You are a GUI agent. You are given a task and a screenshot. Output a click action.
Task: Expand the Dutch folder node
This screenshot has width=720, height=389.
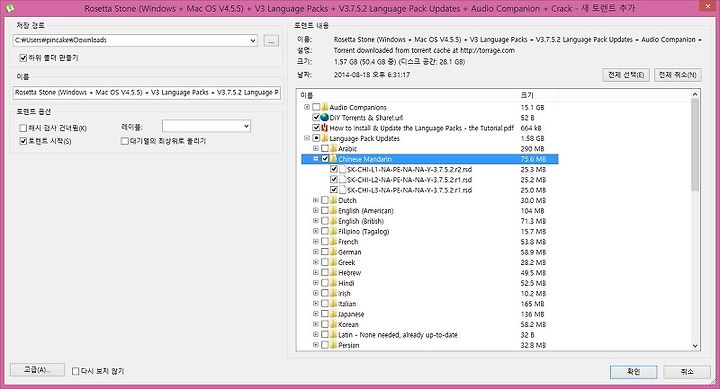(315, 200)
